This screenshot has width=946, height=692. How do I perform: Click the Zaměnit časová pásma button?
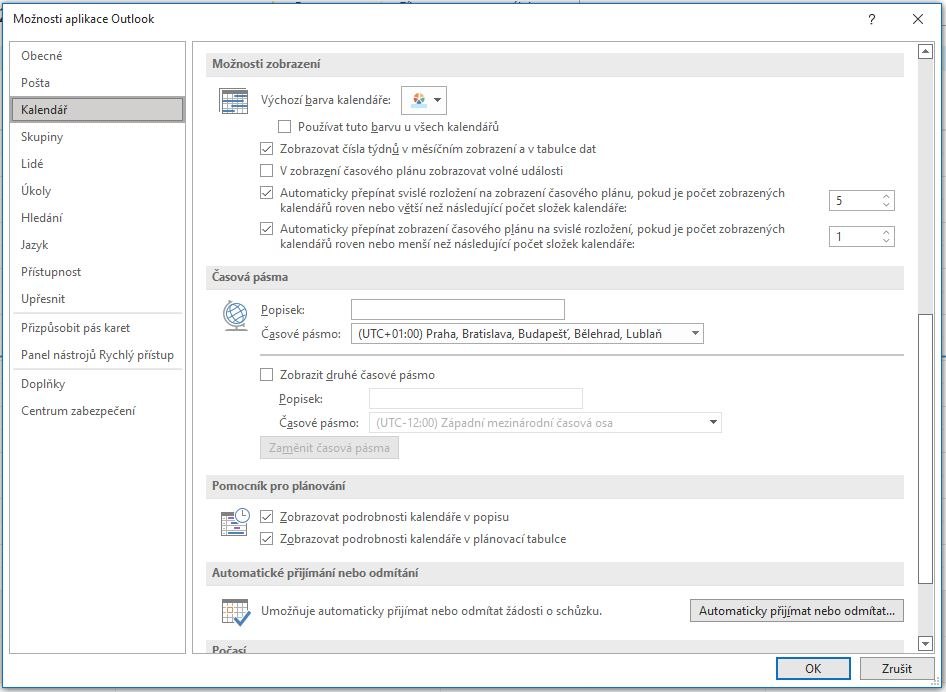(329, 448)
